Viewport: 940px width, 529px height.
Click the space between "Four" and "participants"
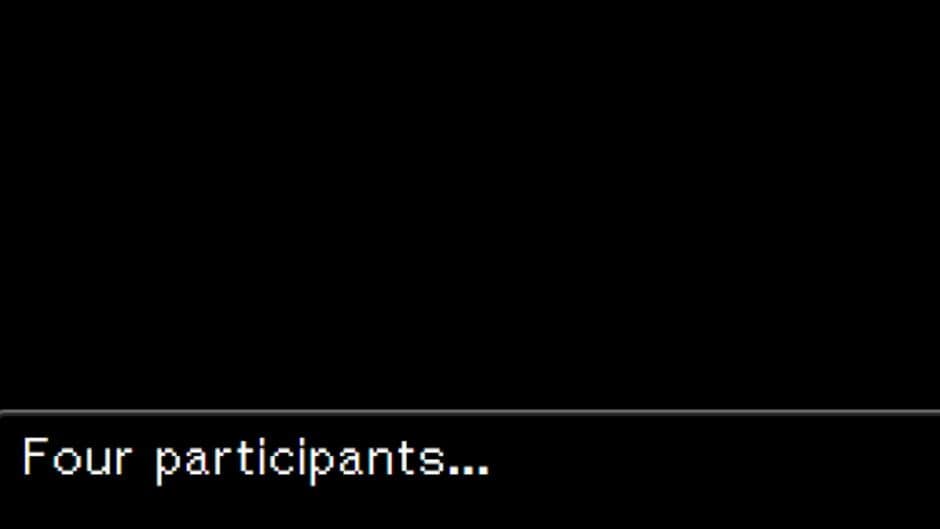pyautogui.click(x=144, y=460)
